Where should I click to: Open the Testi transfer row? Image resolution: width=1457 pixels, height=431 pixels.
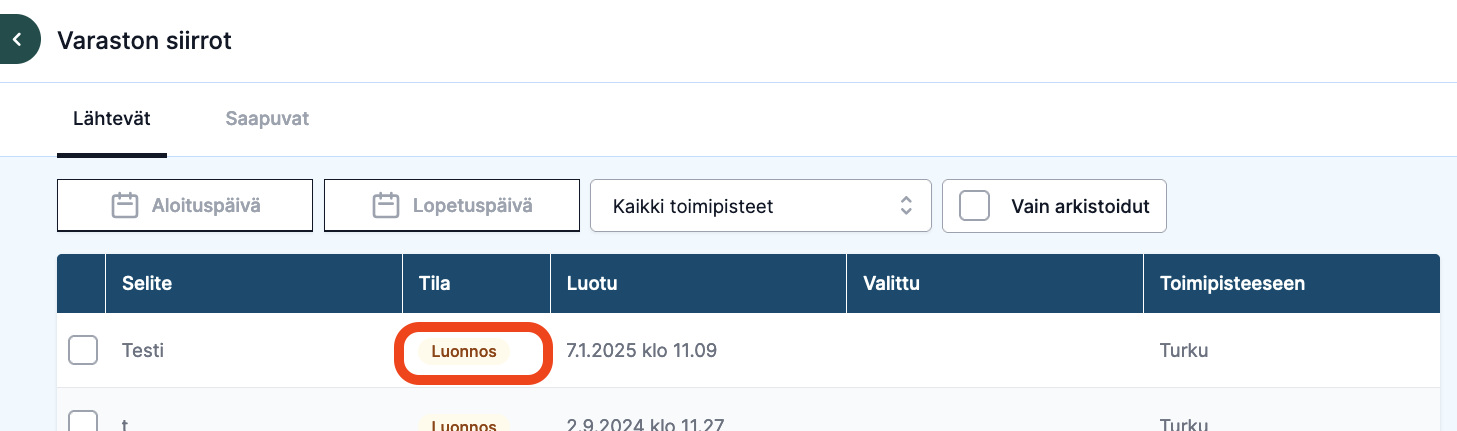click(748, 351)
